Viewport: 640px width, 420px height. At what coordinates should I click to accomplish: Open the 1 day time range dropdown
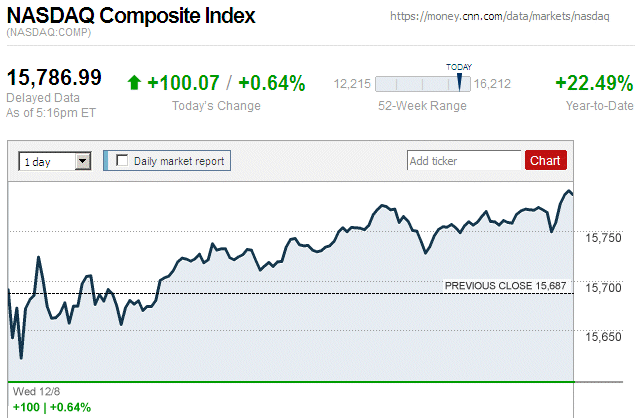(83, 160)
